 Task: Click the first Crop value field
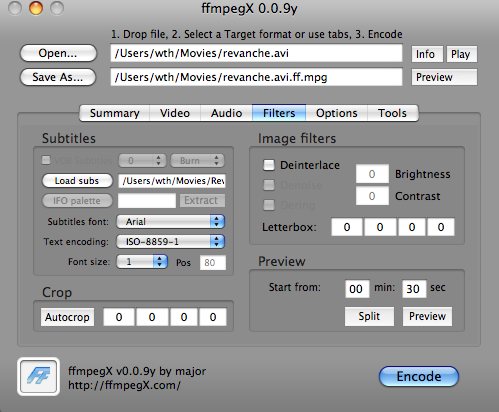pos(119,317)
